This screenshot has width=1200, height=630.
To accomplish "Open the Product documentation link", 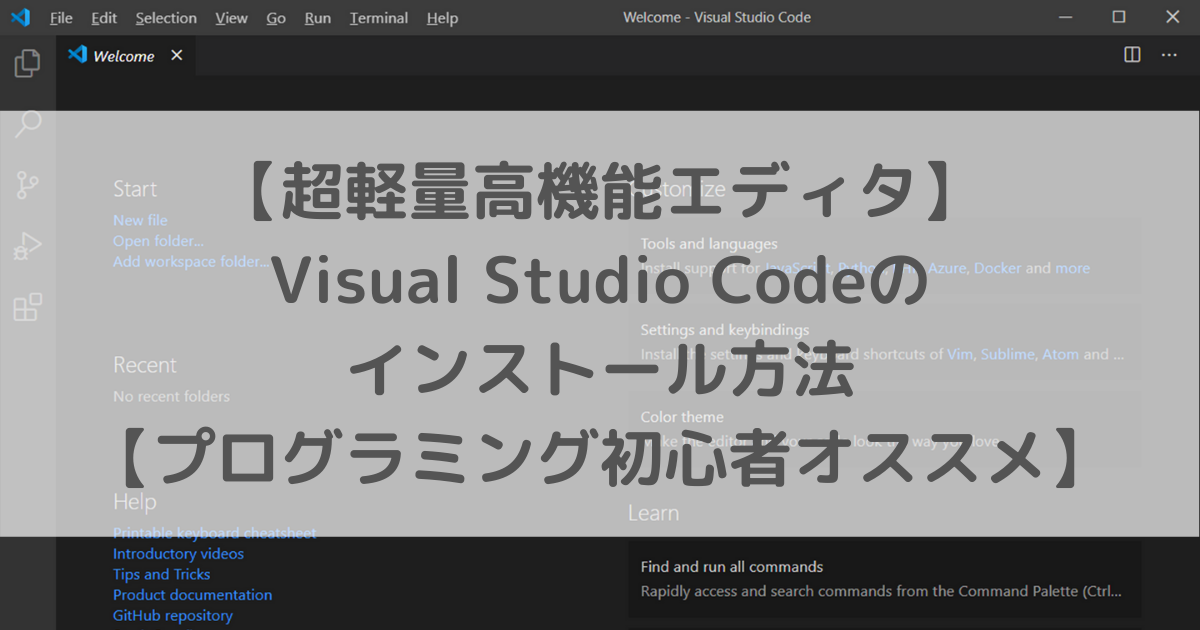I will click(192, 595).
